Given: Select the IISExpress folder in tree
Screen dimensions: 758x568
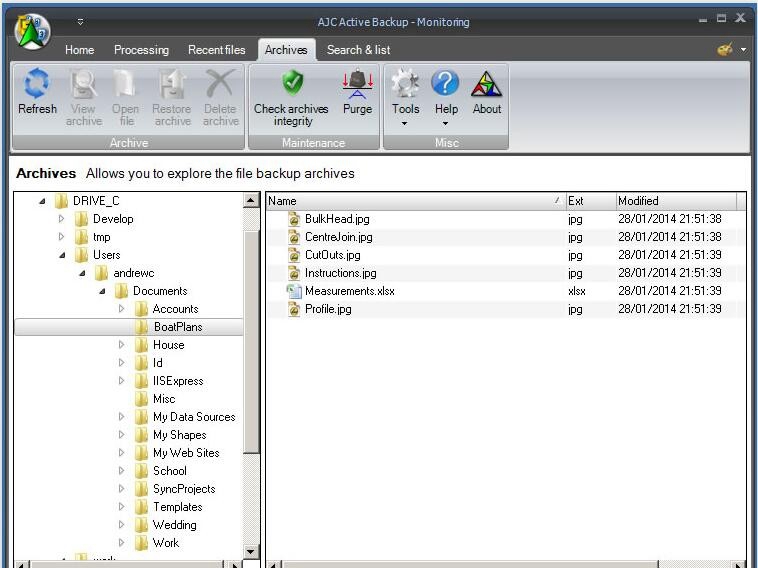Looking at the screenshot, I should point(178,381).
